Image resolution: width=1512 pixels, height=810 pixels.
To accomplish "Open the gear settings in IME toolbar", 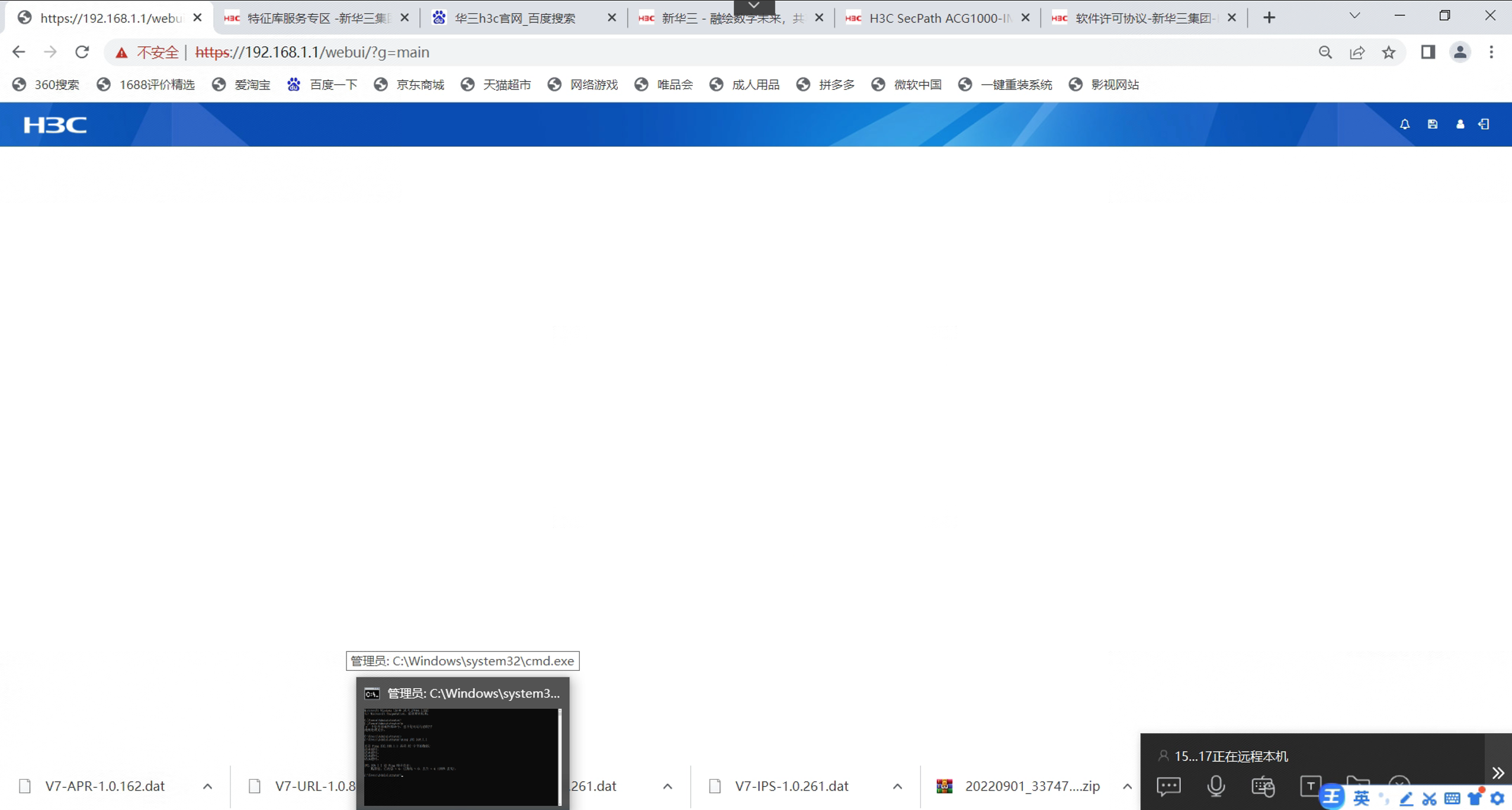I will pos(1498,799).
